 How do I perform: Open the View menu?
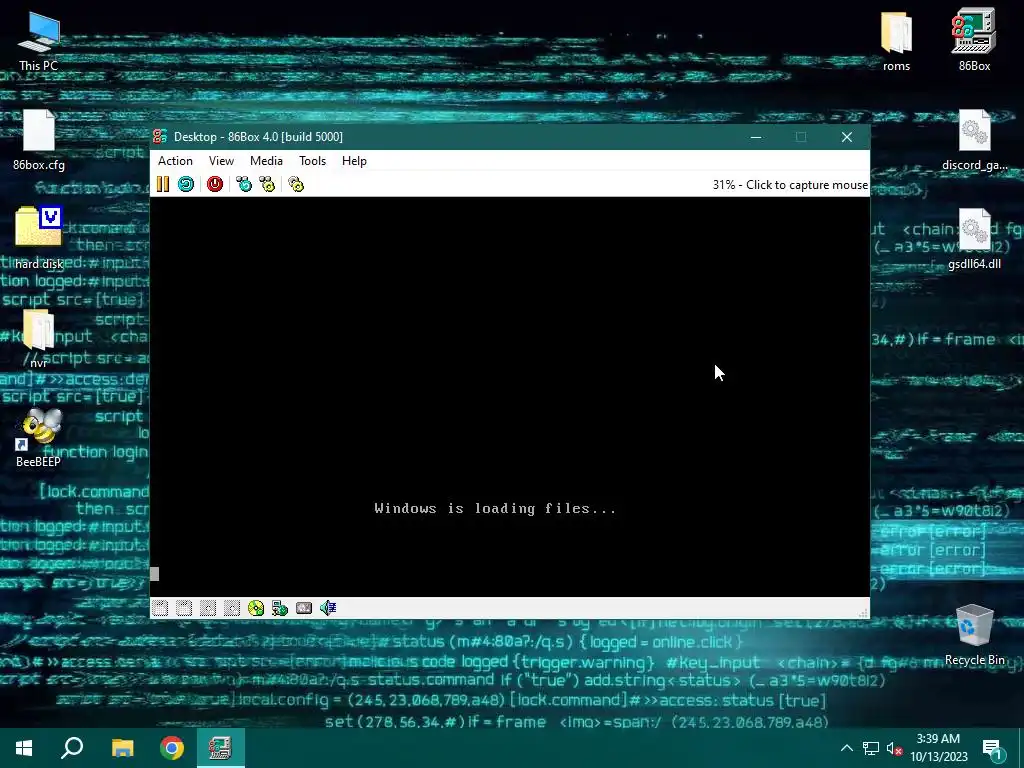(x=221, y=161)
